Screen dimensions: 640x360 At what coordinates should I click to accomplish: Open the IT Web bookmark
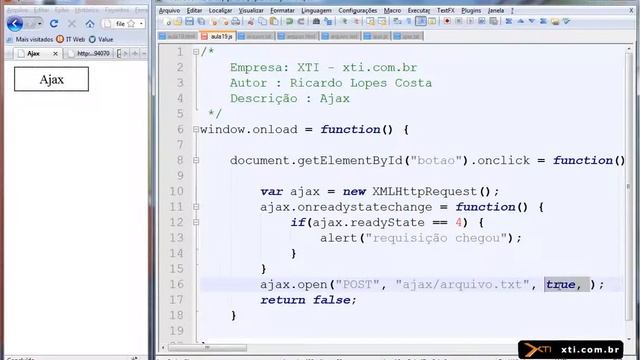click(71, 39)
